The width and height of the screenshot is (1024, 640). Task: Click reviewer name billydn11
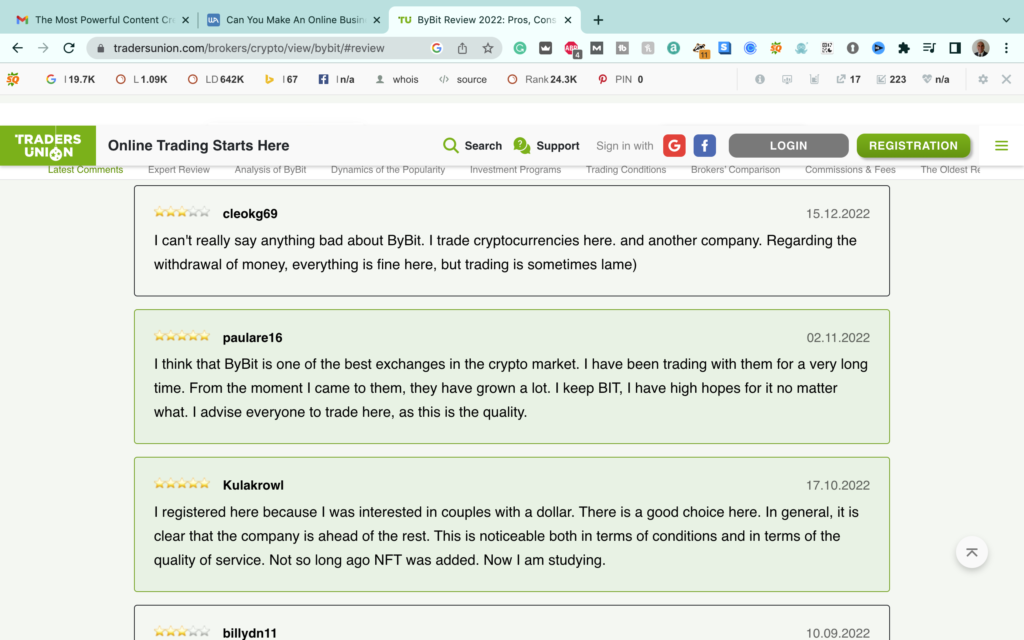(249, 633)
